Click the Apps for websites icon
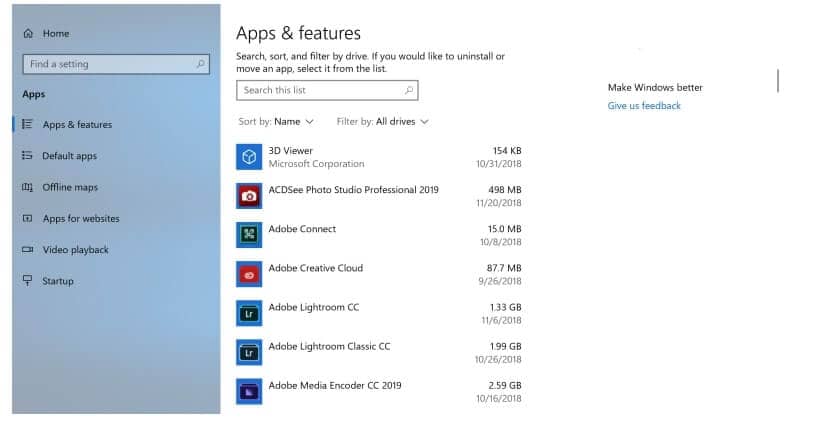This screenshot has width=819, height=433. click(27, 218)
